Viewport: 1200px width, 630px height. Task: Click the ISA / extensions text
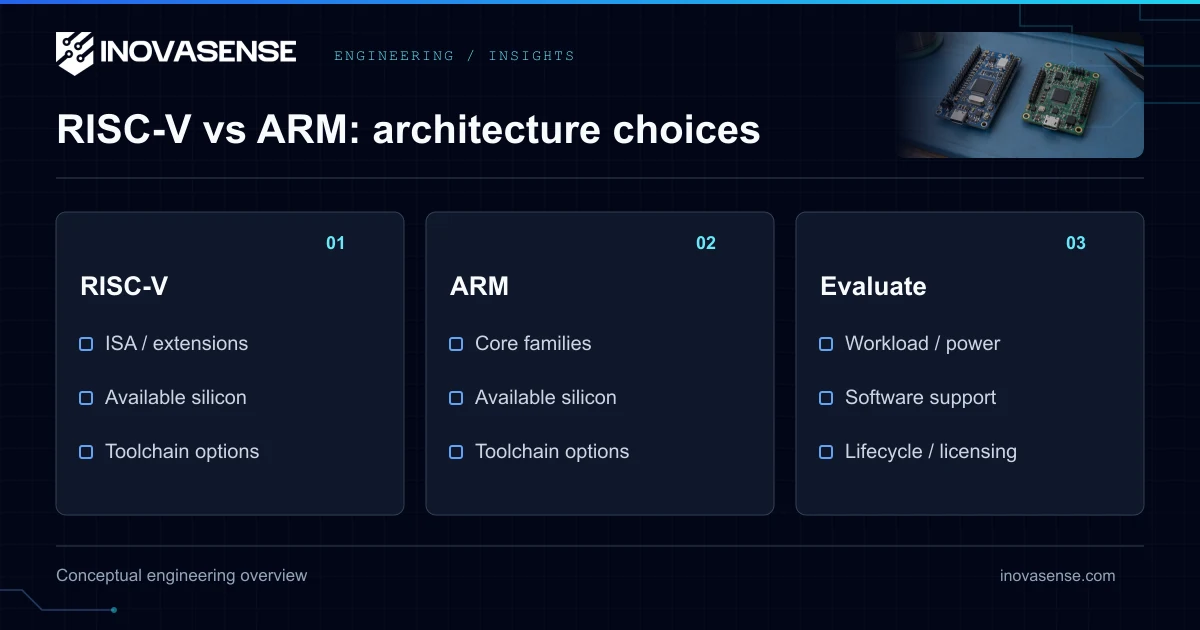click(176, 343)
